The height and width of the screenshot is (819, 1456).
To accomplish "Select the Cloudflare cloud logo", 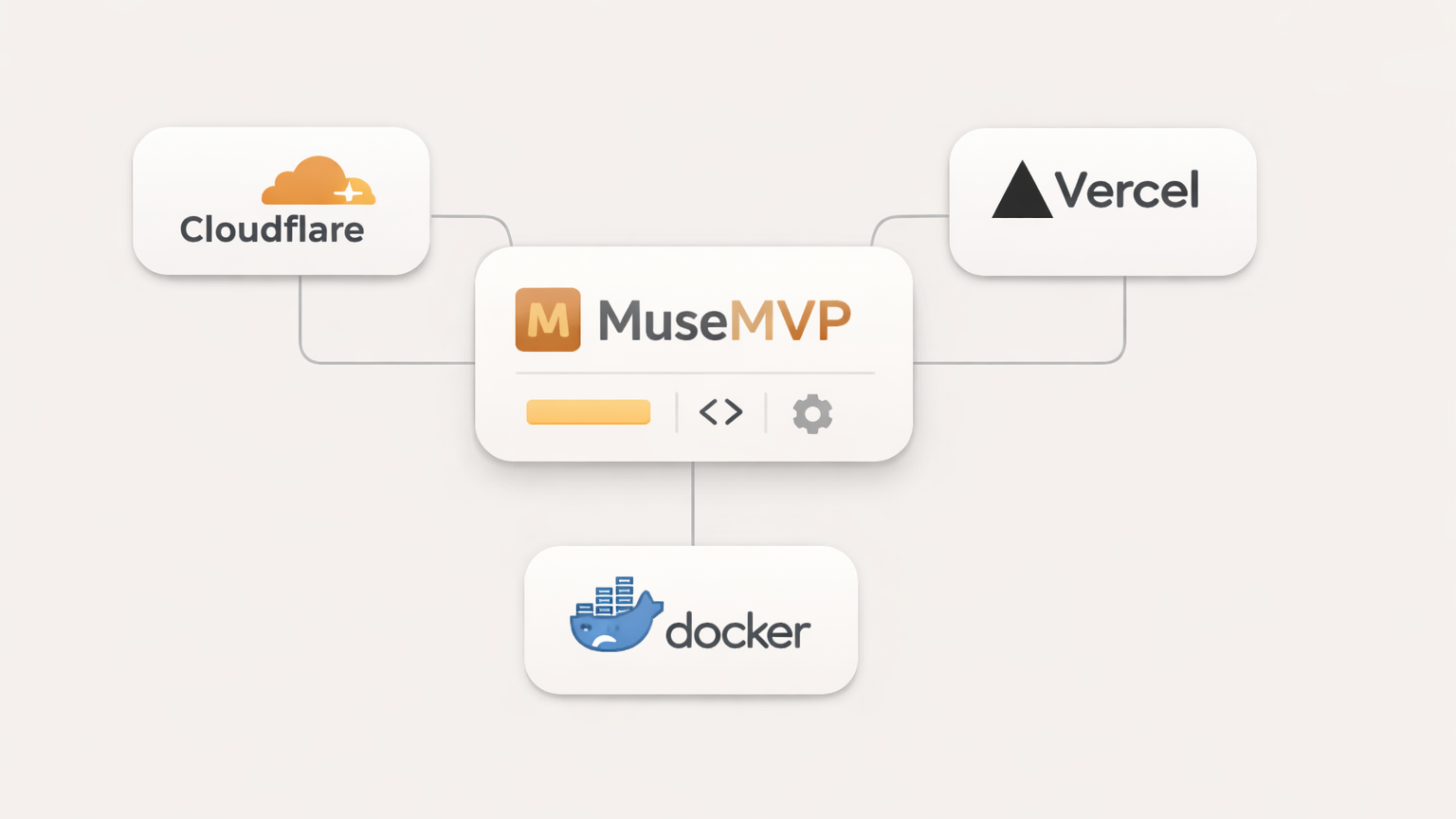I will tap(318, 183).
